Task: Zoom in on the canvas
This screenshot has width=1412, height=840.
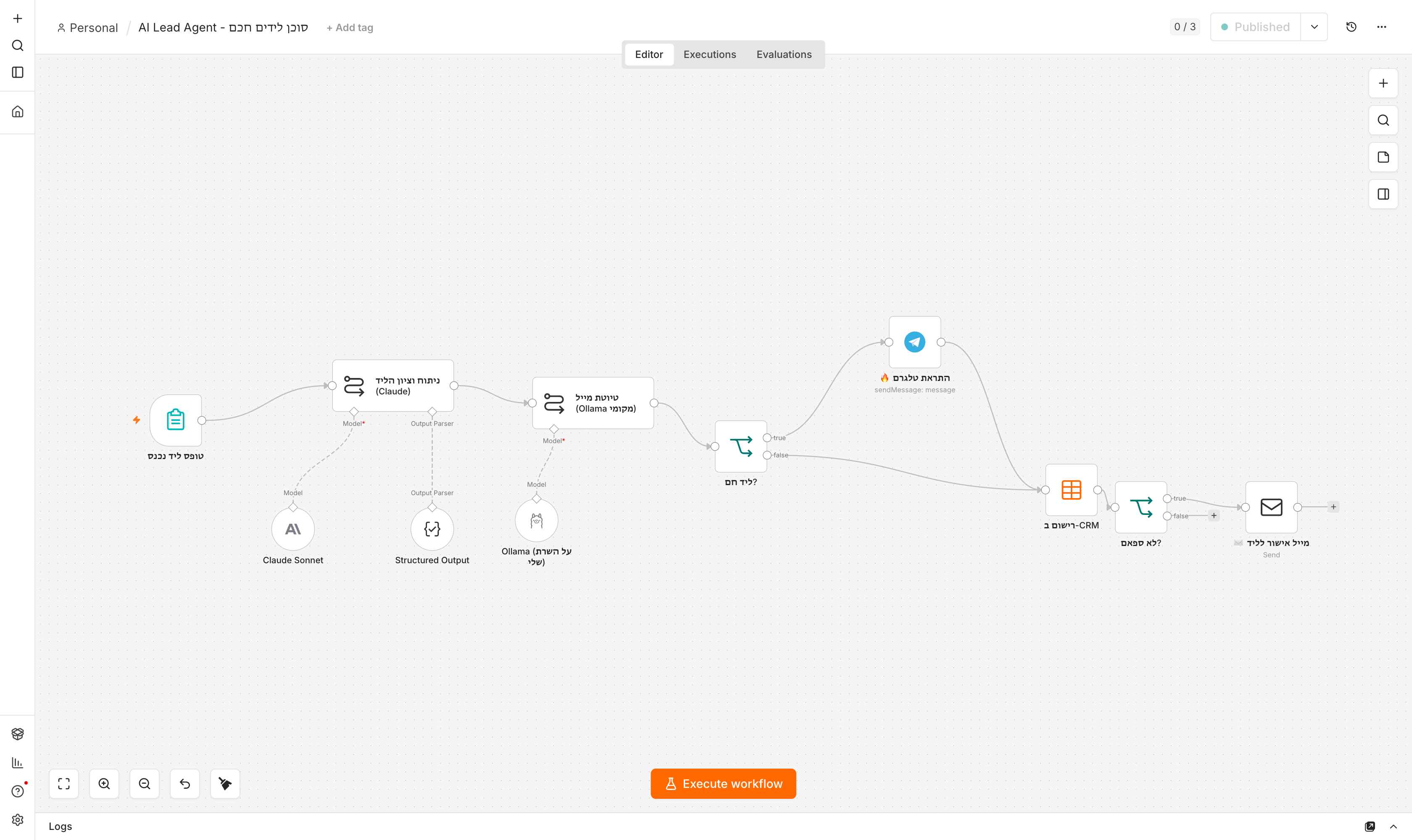Action: (104, 783)
